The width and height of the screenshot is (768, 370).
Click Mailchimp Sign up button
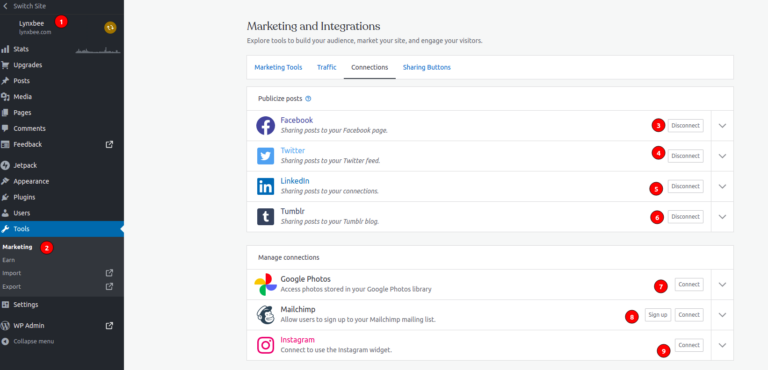[x=658, y=315]
